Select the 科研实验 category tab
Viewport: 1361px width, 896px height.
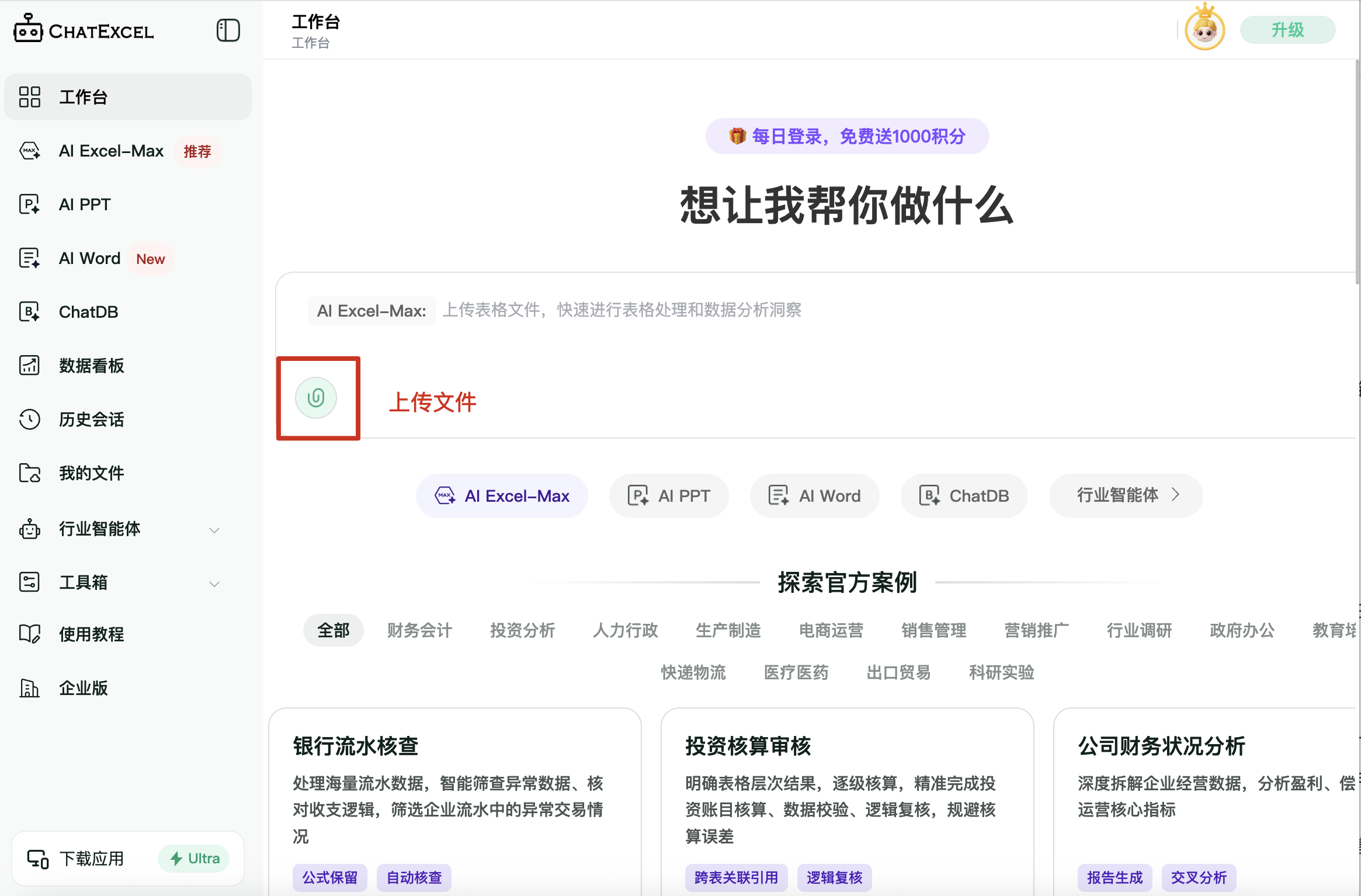[x=1002, y=672]
